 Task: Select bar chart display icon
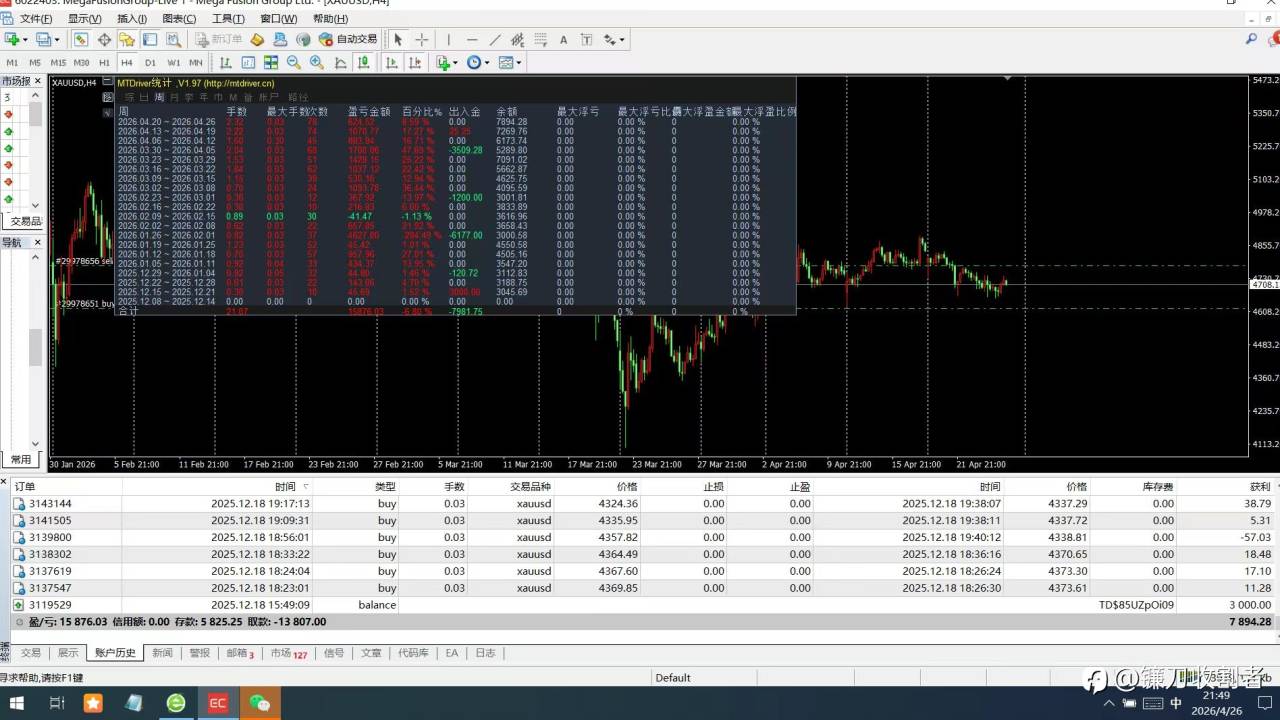pyautogui.click(x=225, y=62)
